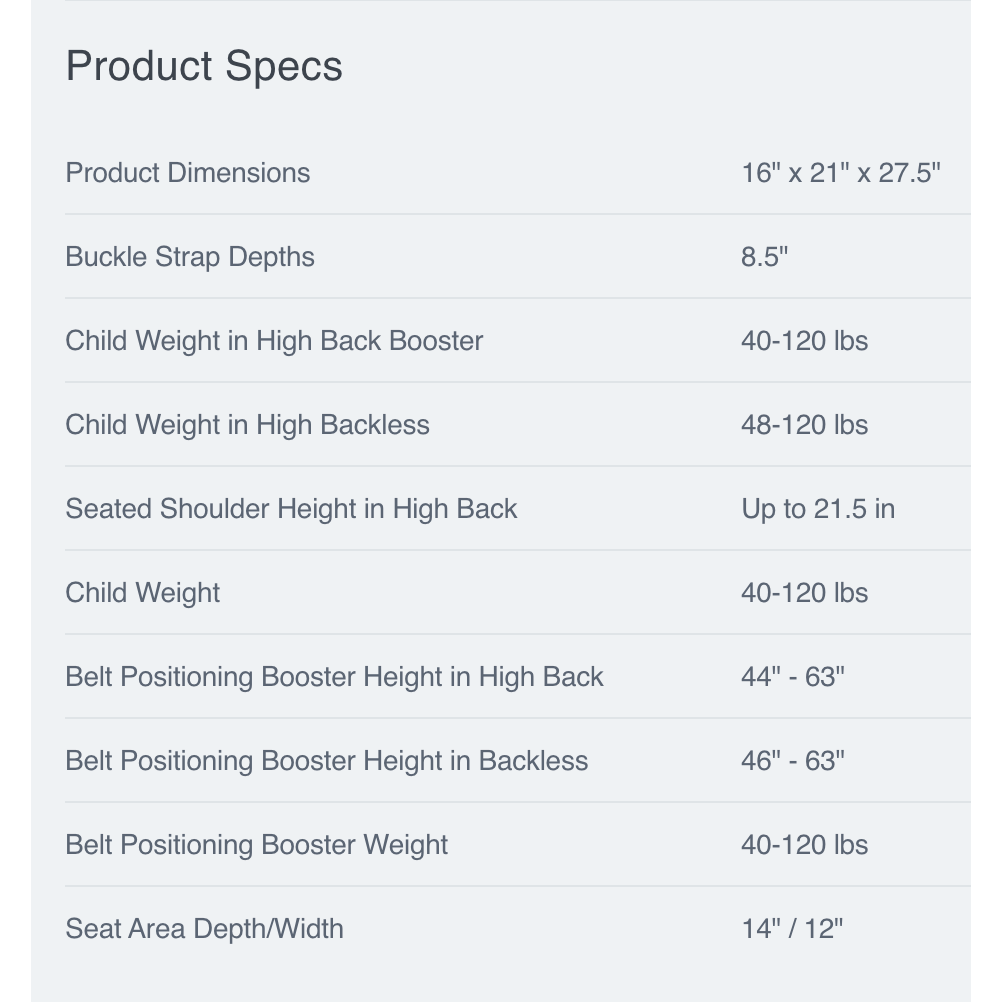
Task: Select the Product Dimensions label
Action: click(x=188, y=172)
